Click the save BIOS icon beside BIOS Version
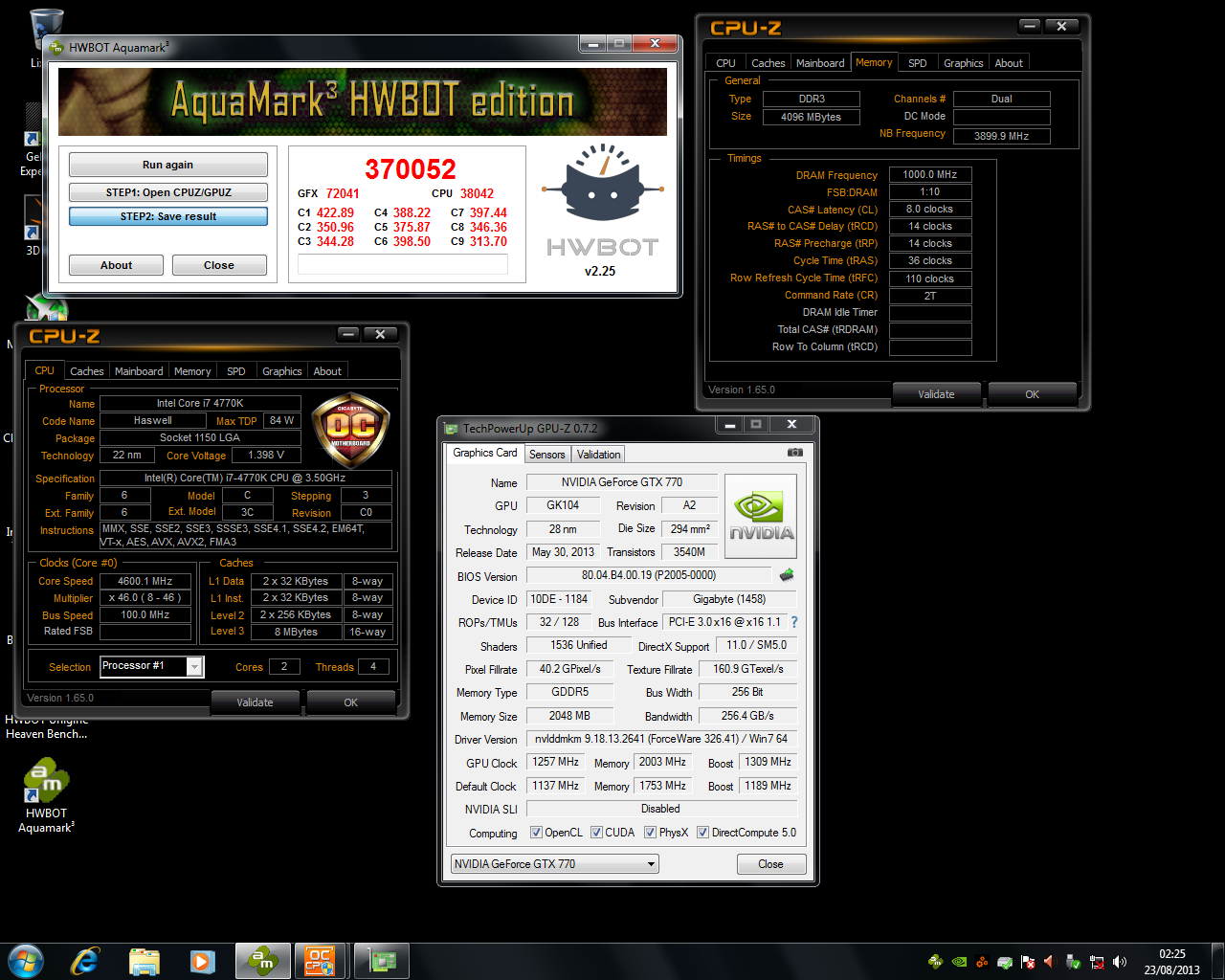Image resolution: width=1225 pixels, height=980 pixels. (787, 575)
